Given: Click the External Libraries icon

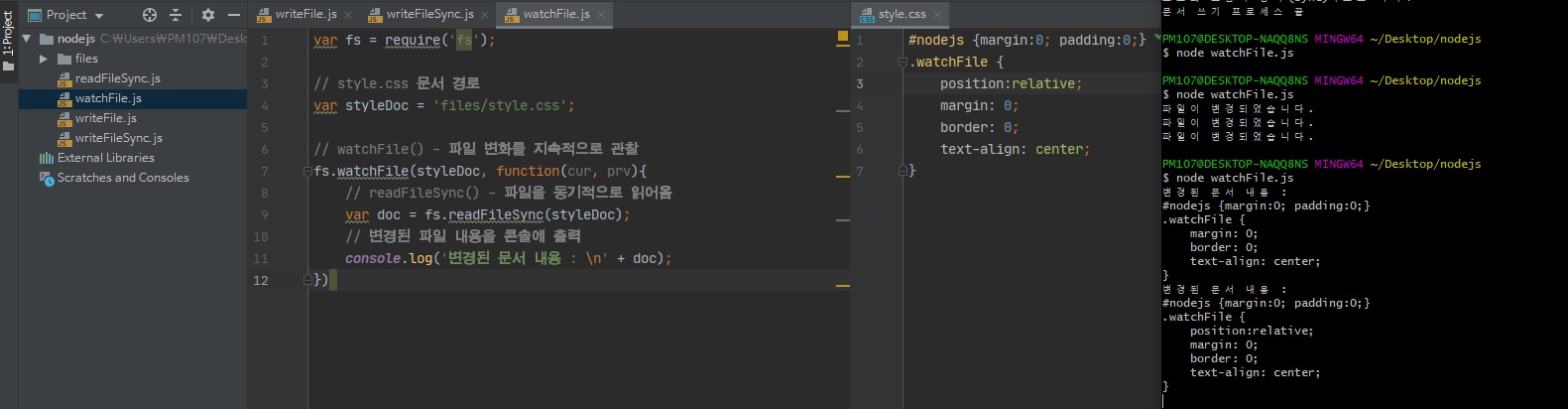Looking at the screenshot, I should [46, 158].
